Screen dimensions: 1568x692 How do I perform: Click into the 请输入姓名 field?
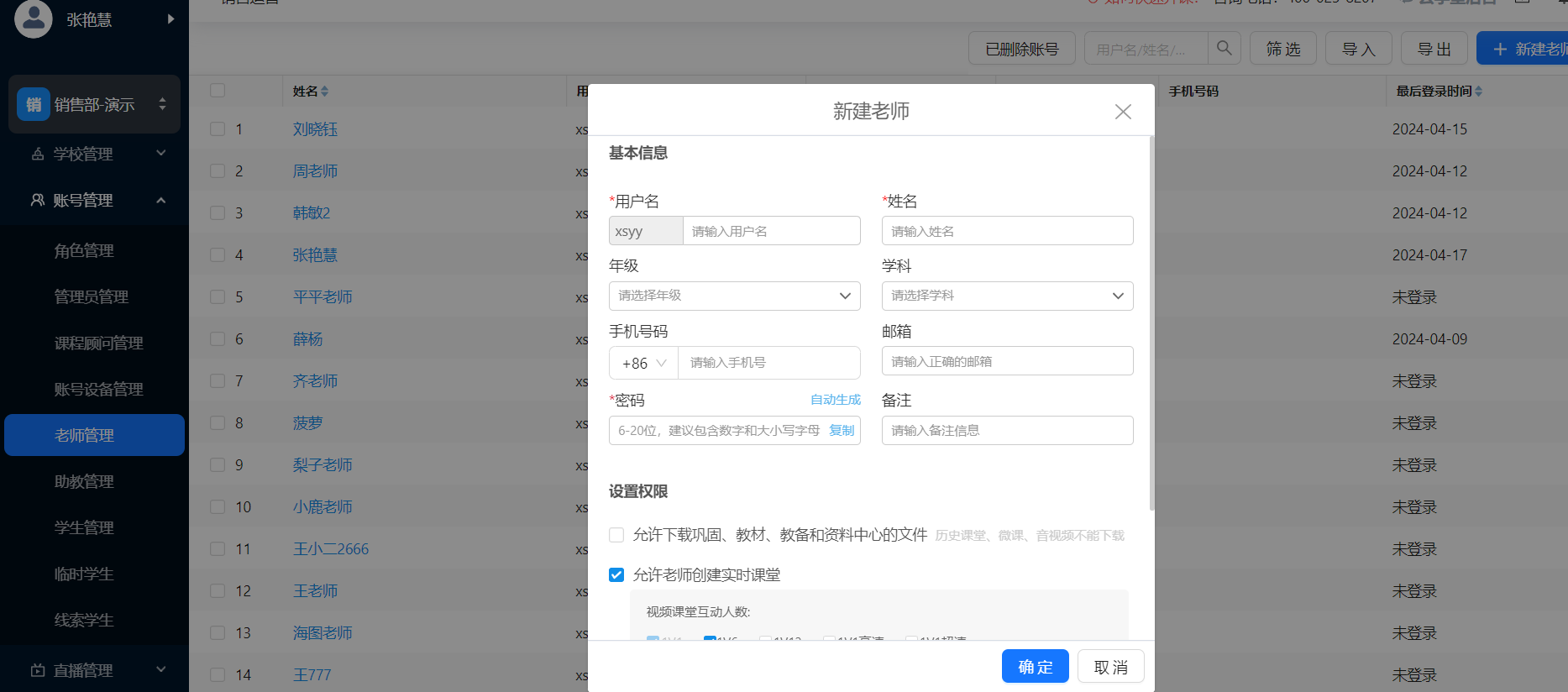[1007, 231]
